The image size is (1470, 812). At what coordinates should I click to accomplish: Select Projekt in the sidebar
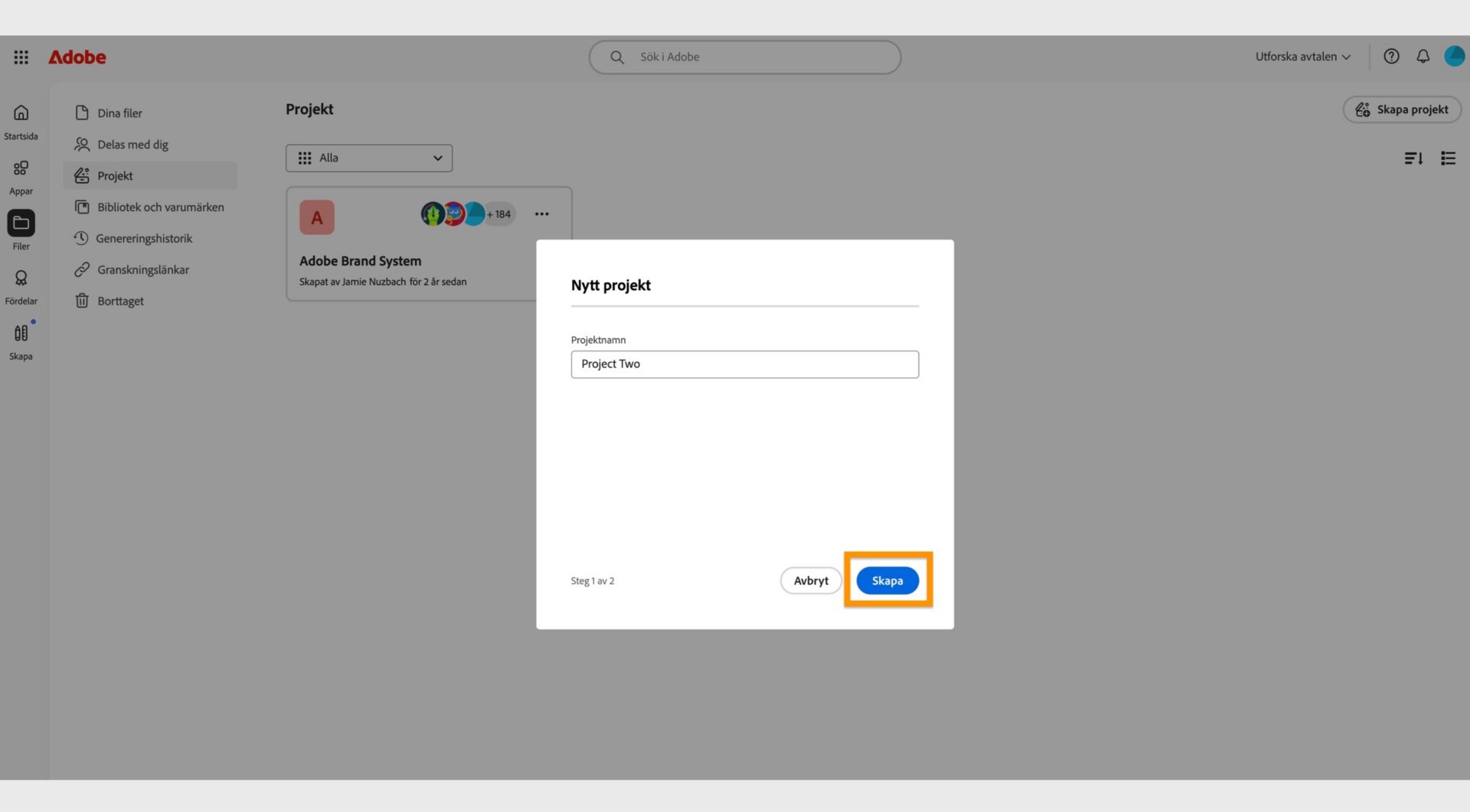[x=150, y=176]
